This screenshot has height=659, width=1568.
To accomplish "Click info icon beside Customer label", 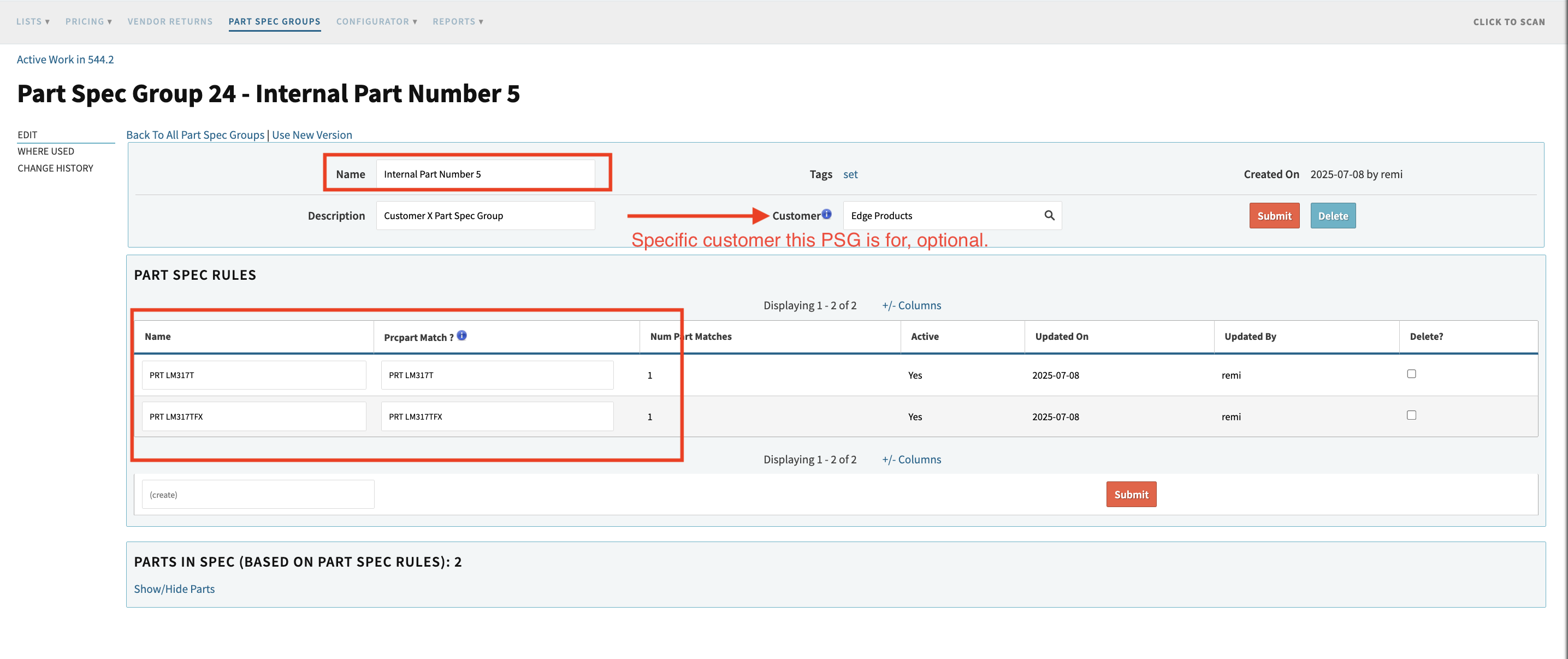I will pyautogui.click(x=826, y=214).
